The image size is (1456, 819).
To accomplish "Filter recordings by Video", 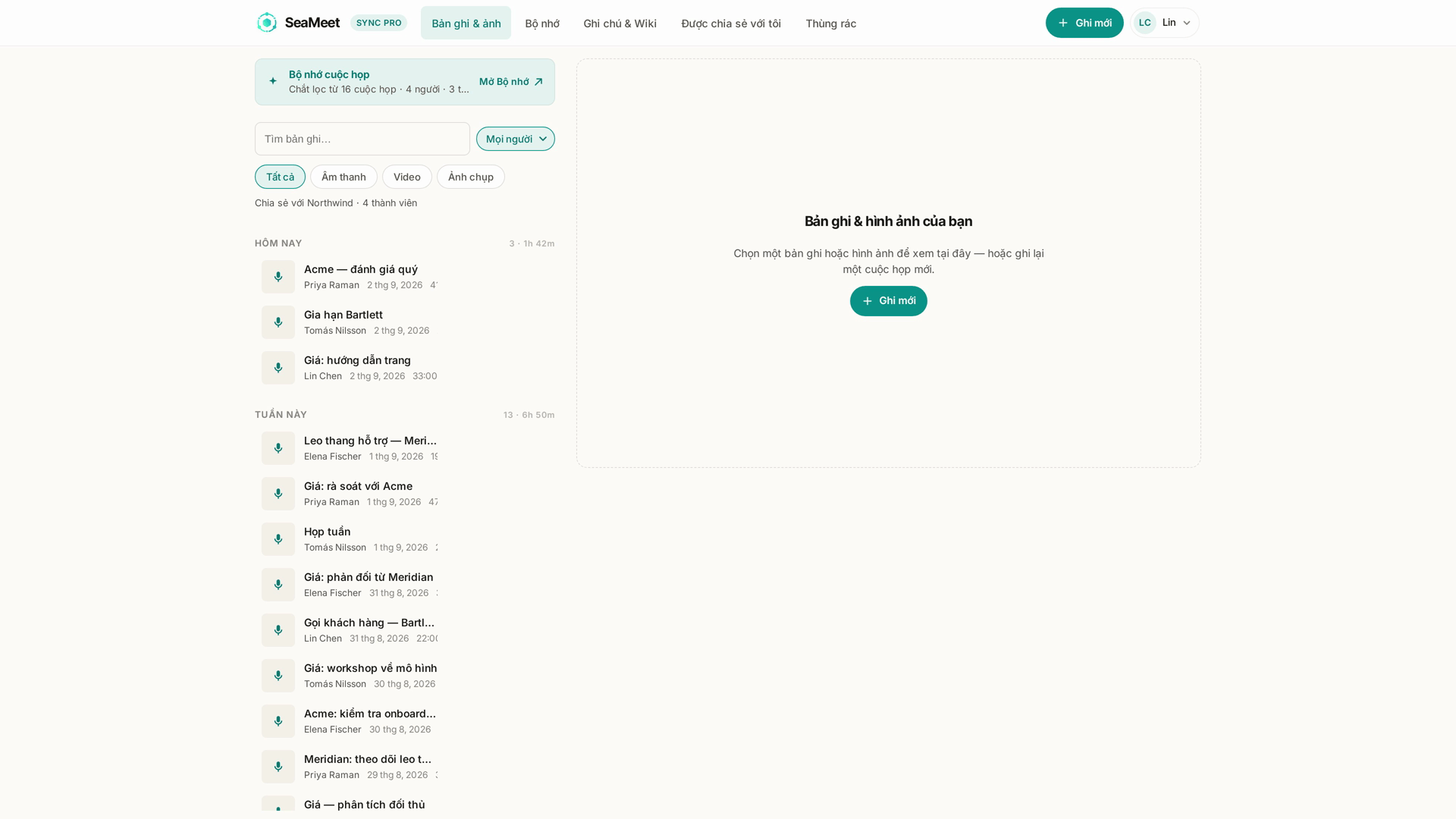I will [407, 177].
